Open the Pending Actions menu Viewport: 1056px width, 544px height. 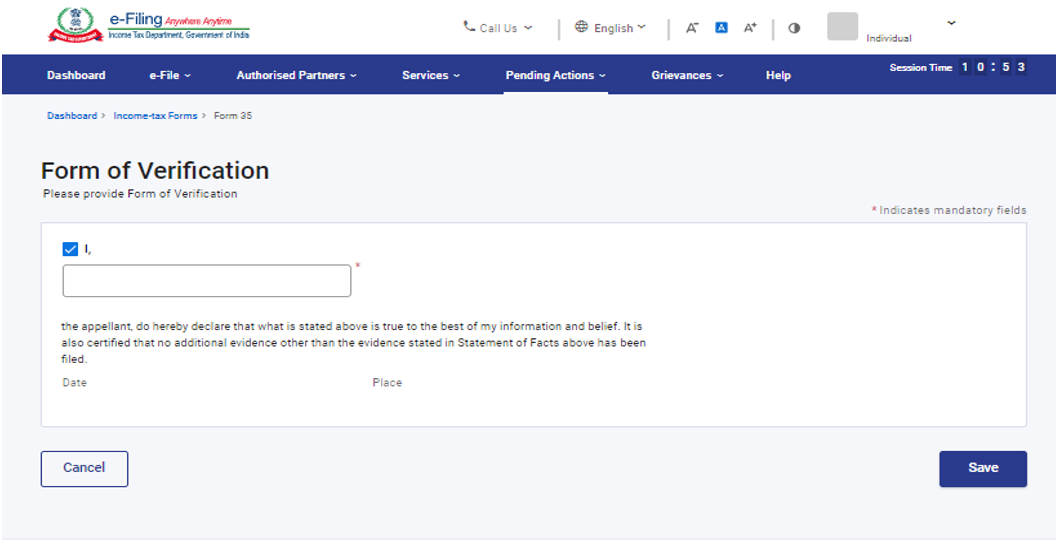[555, 75]
